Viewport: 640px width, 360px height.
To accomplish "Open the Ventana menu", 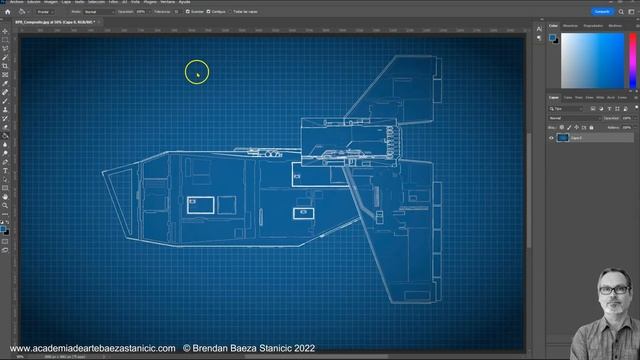I will click(x=167, y=2).
